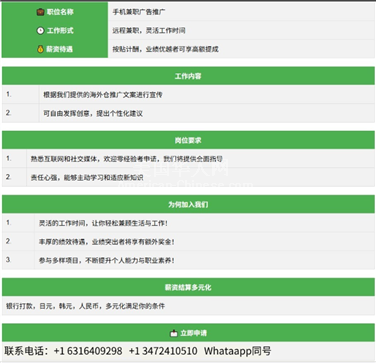Screen dimensions: 376x363
Task: Select the 岗位要求 section header
Action: [x=188, y=140]
